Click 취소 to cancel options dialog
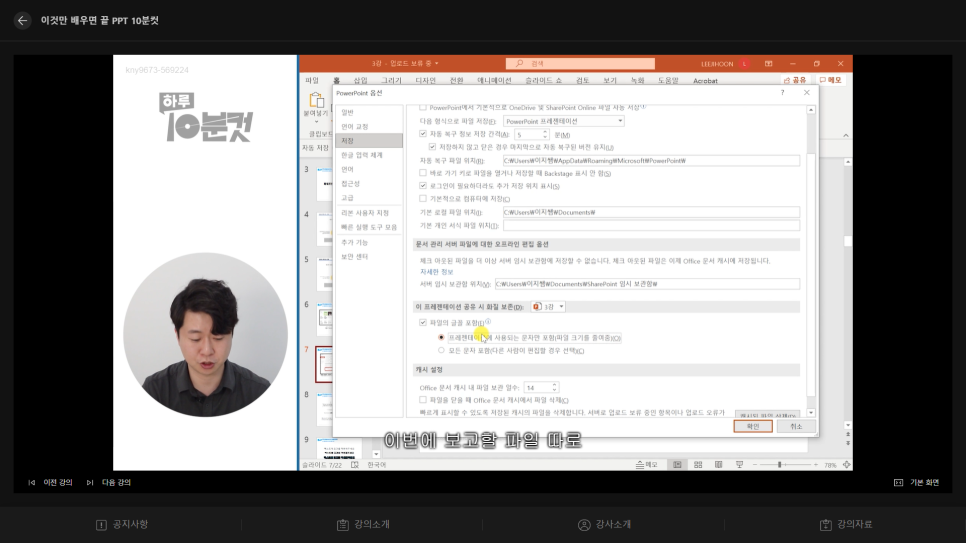 [796, 426]
